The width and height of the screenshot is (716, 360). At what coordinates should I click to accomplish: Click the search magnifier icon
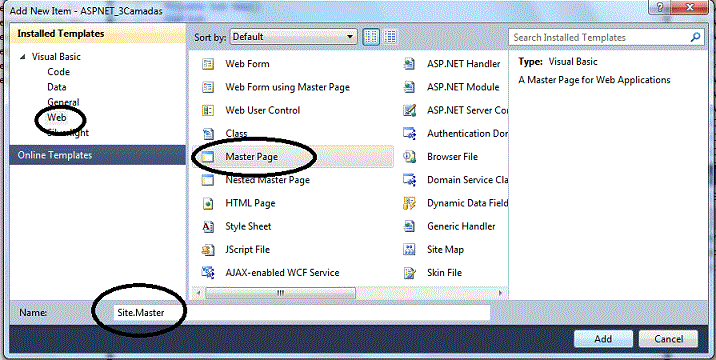point(695,37)
